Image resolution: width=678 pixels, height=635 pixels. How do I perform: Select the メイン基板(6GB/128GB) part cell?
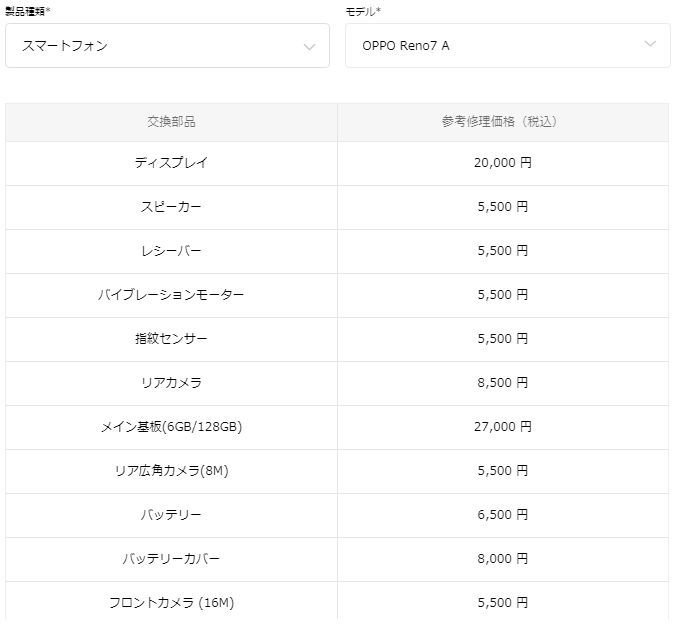click(171, 427)
